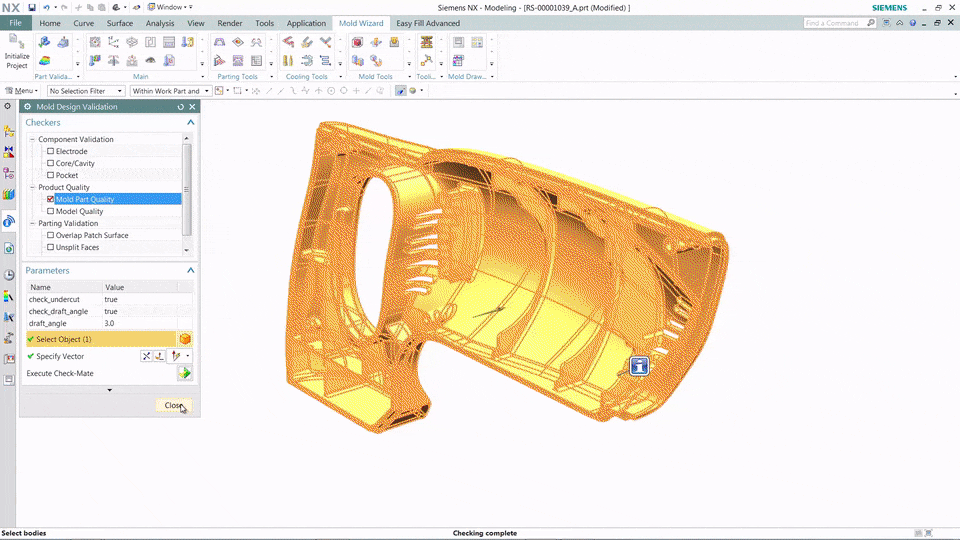Open the vector type dropdown arrow
The height and width of the screenshot is (540, 960).
click(x=188, y=356)
